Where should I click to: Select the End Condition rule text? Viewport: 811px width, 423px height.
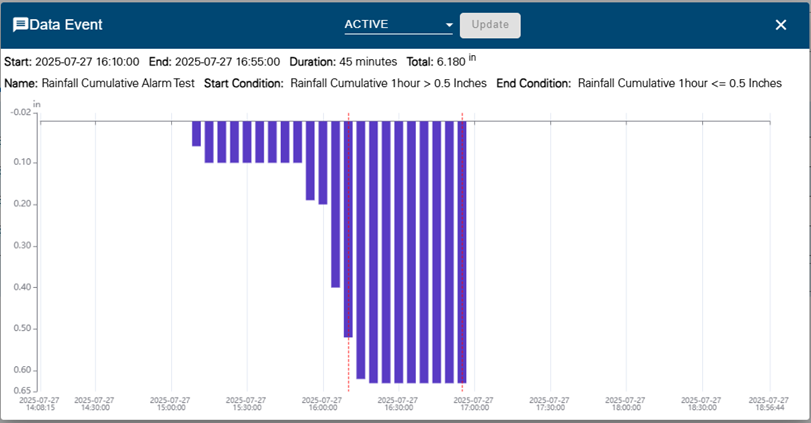[x=679, y=84]
